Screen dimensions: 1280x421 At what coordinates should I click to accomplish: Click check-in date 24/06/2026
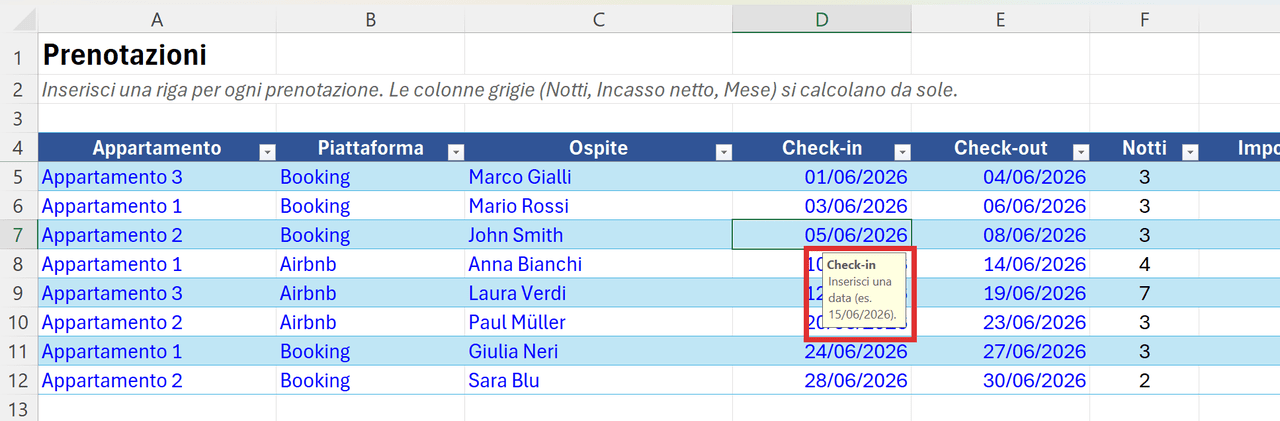[822, 351]
